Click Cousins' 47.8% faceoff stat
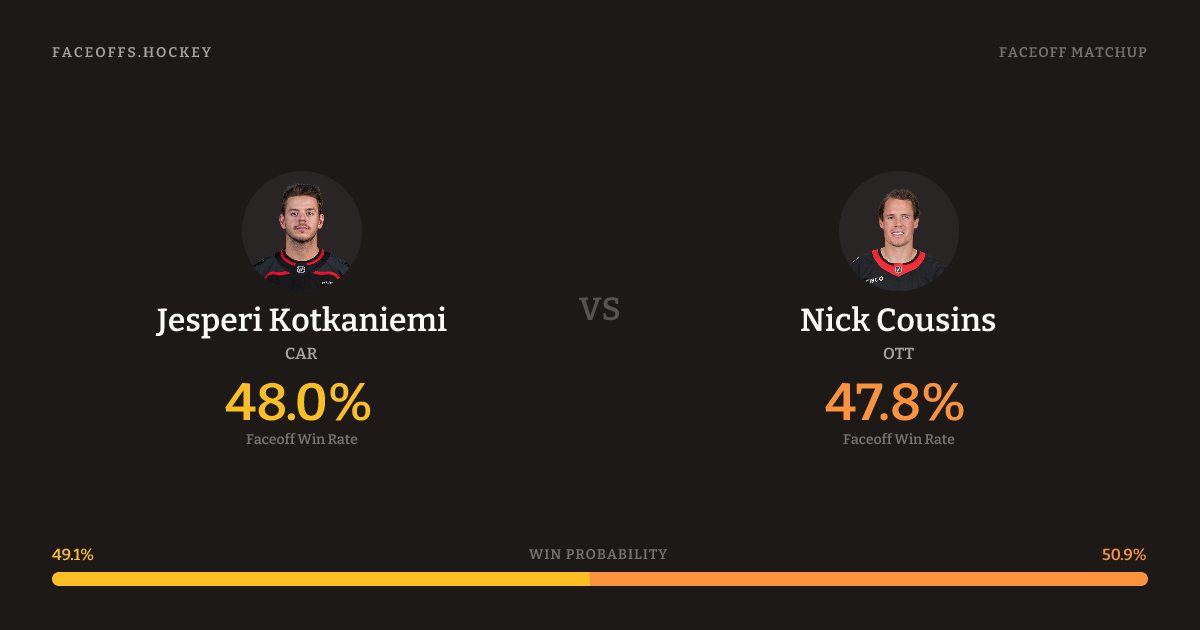Screen dimensions: 1200x630 (x=895, y=402)
